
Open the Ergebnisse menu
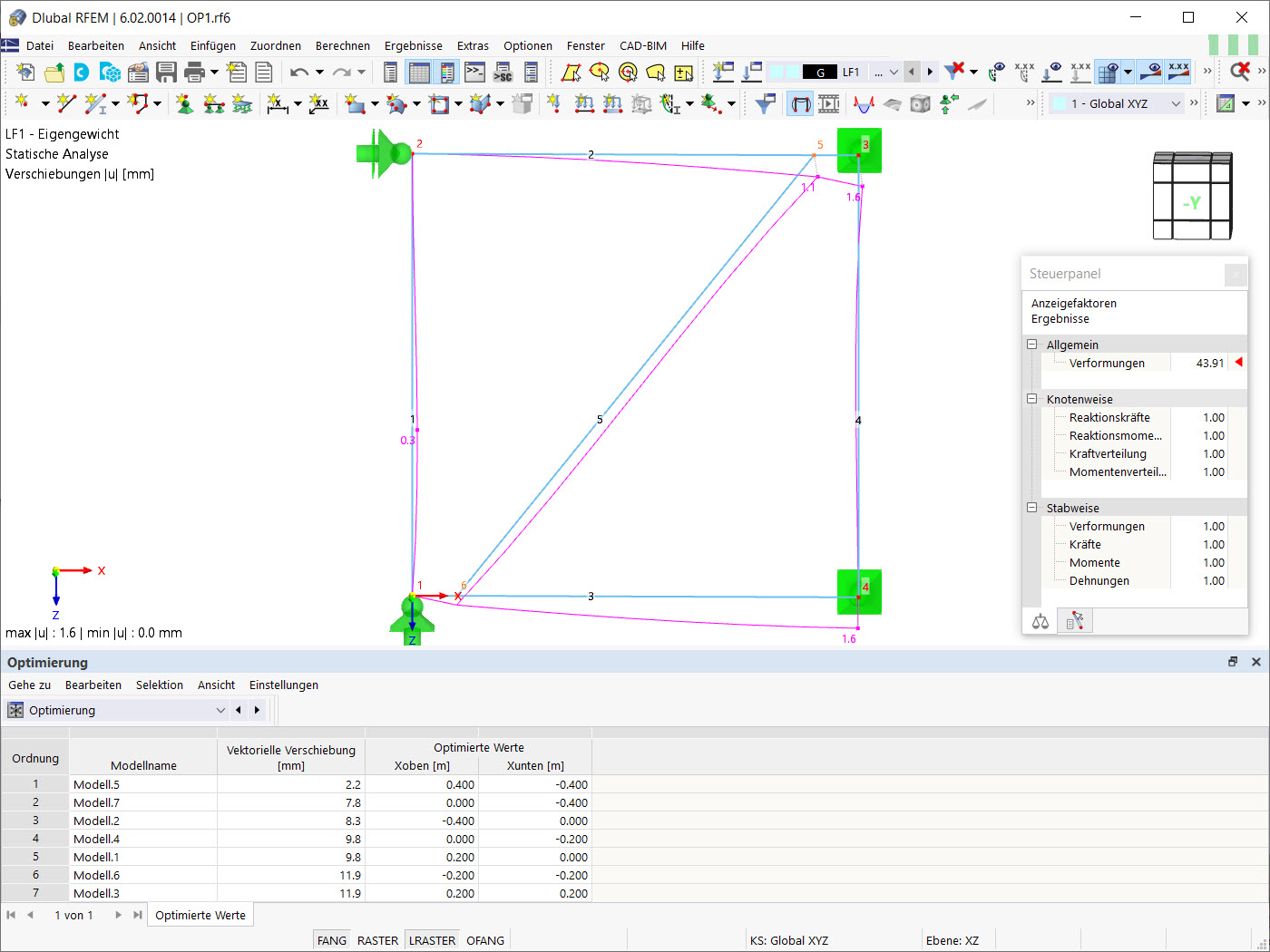414,45
